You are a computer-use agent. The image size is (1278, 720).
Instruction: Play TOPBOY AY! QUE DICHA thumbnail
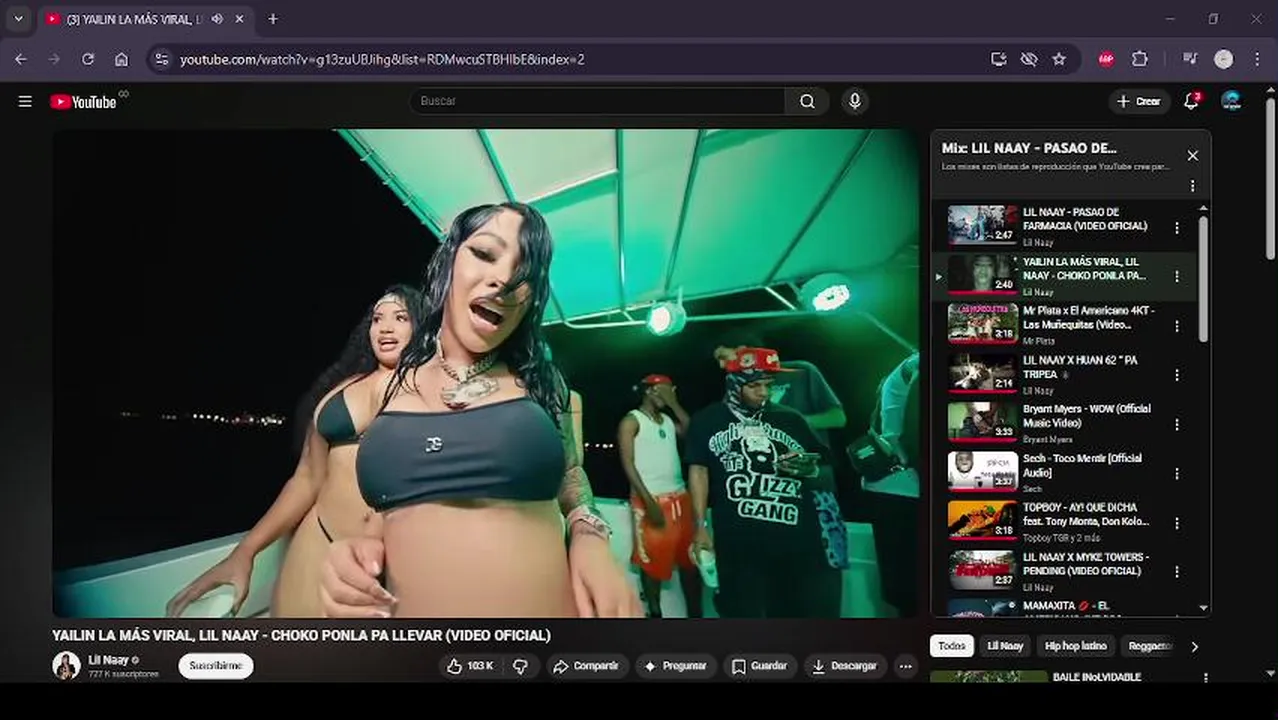982,520
